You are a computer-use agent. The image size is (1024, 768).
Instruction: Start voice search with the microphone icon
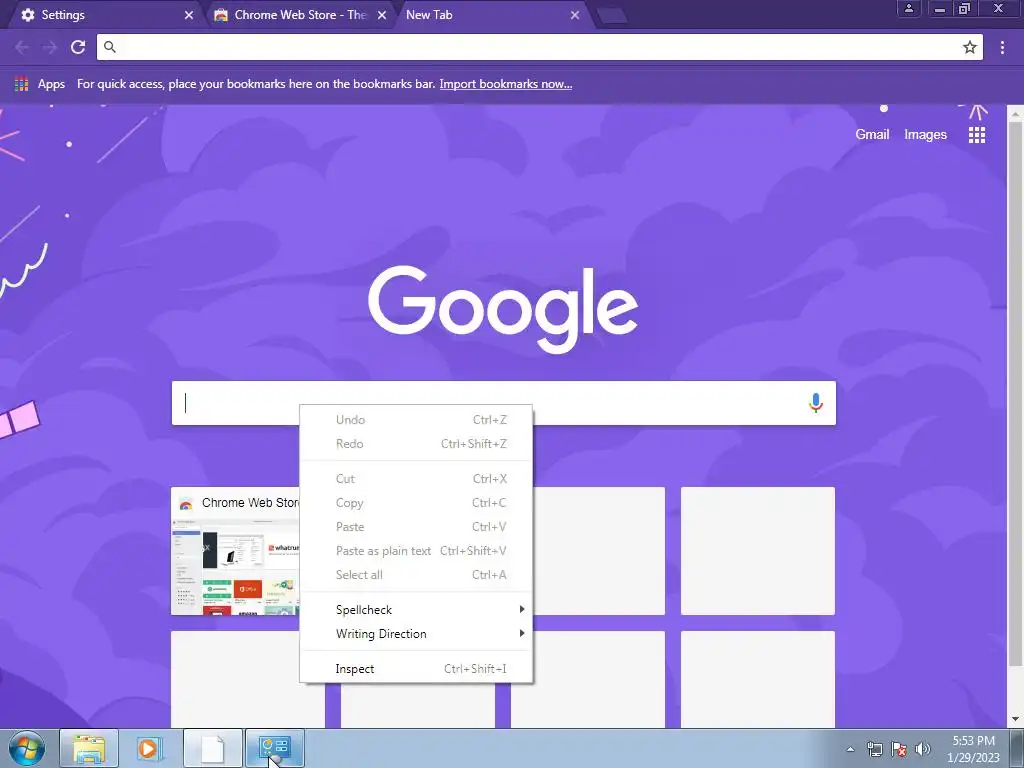[816, 403]
